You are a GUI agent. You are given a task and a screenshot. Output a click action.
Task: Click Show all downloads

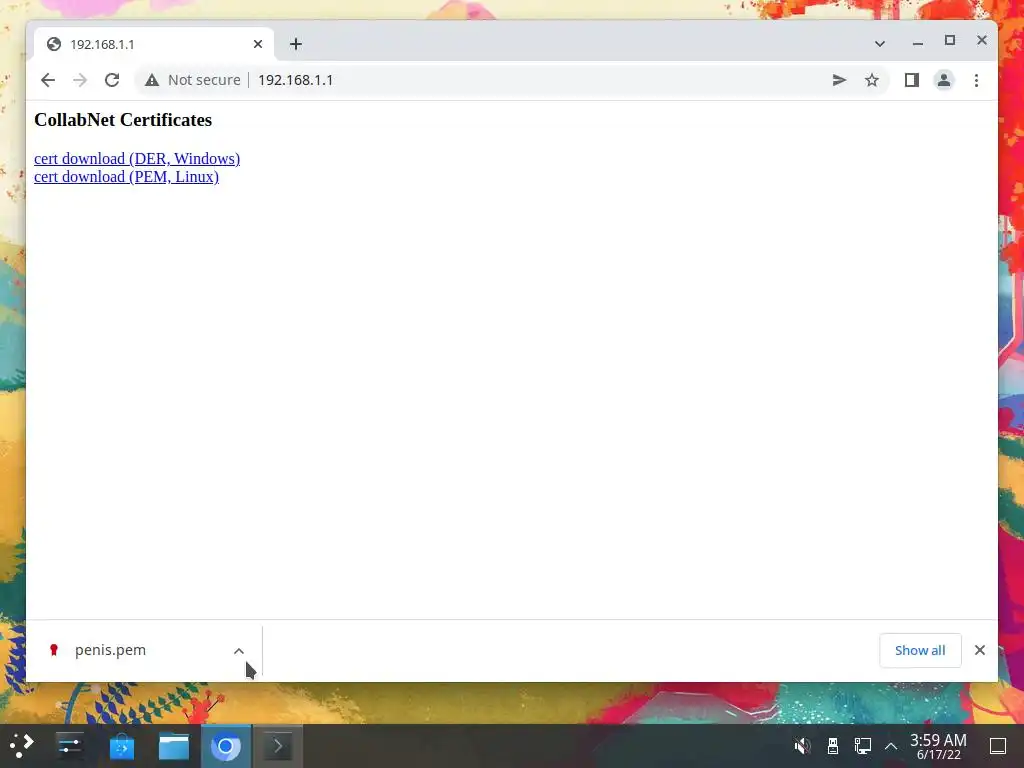(x=920, y=650)
